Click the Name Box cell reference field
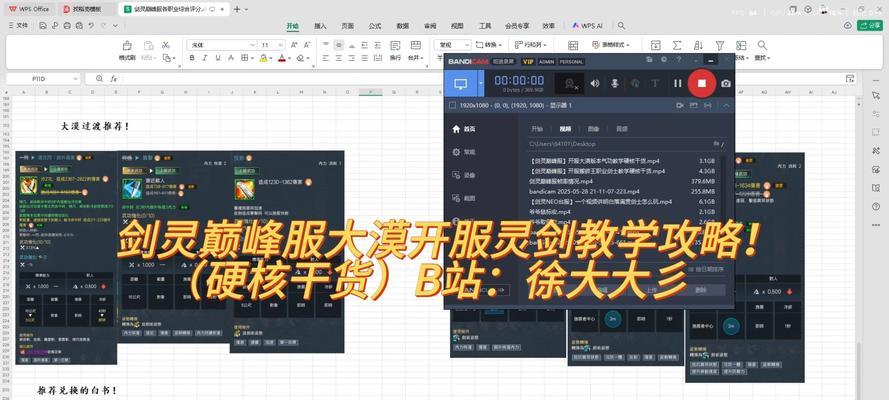 coord(43,79)
